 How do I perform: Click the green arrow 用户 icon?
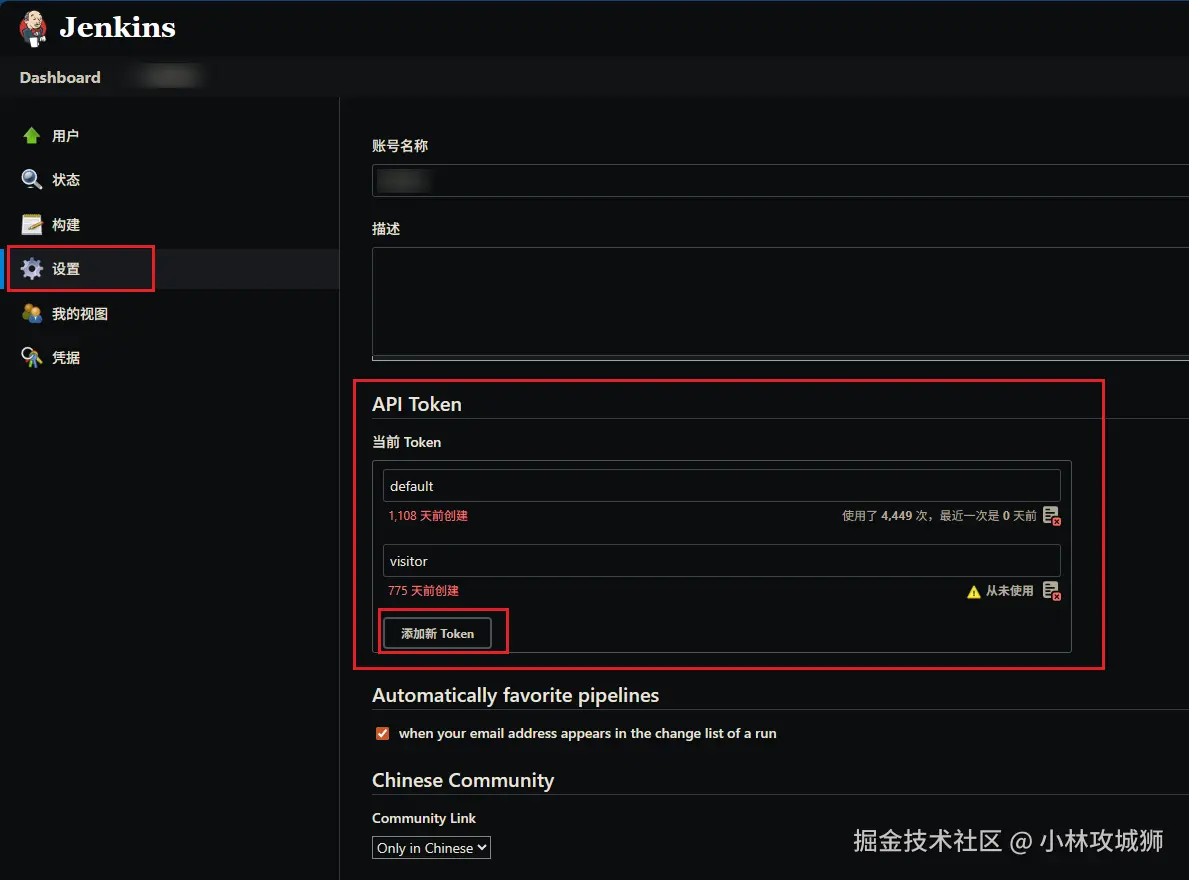(x=32, y=136)
